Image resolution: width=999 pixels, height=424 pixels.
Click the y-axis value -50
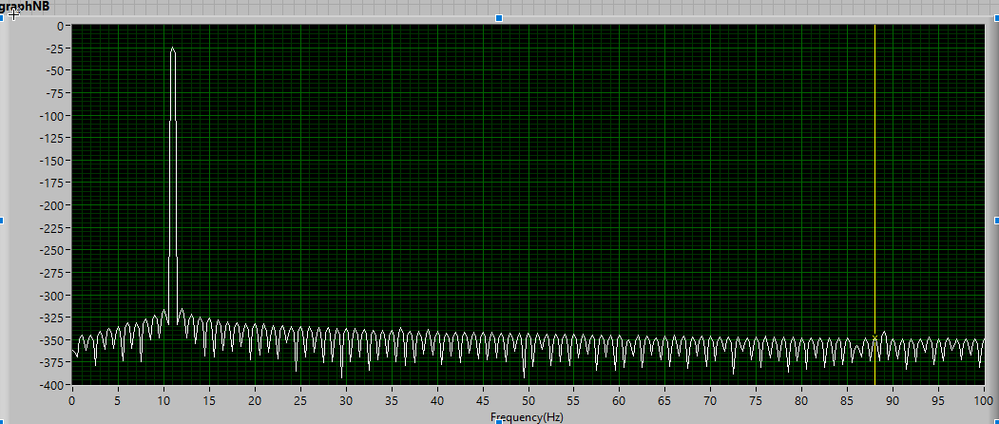(x=57, y=71)
